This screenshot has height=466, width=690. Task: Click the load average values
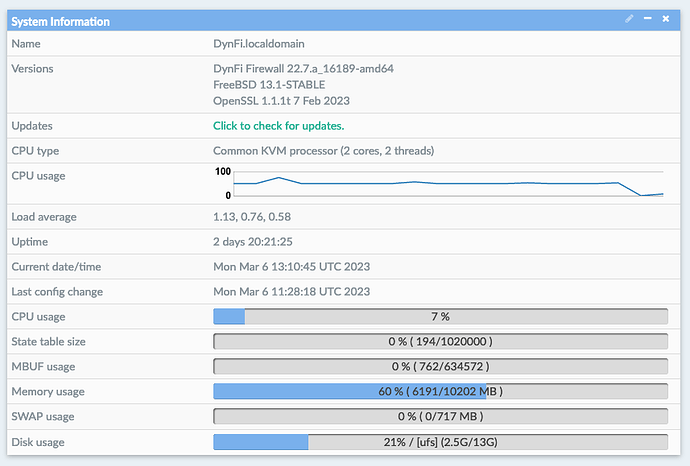(x=252, y=216)
